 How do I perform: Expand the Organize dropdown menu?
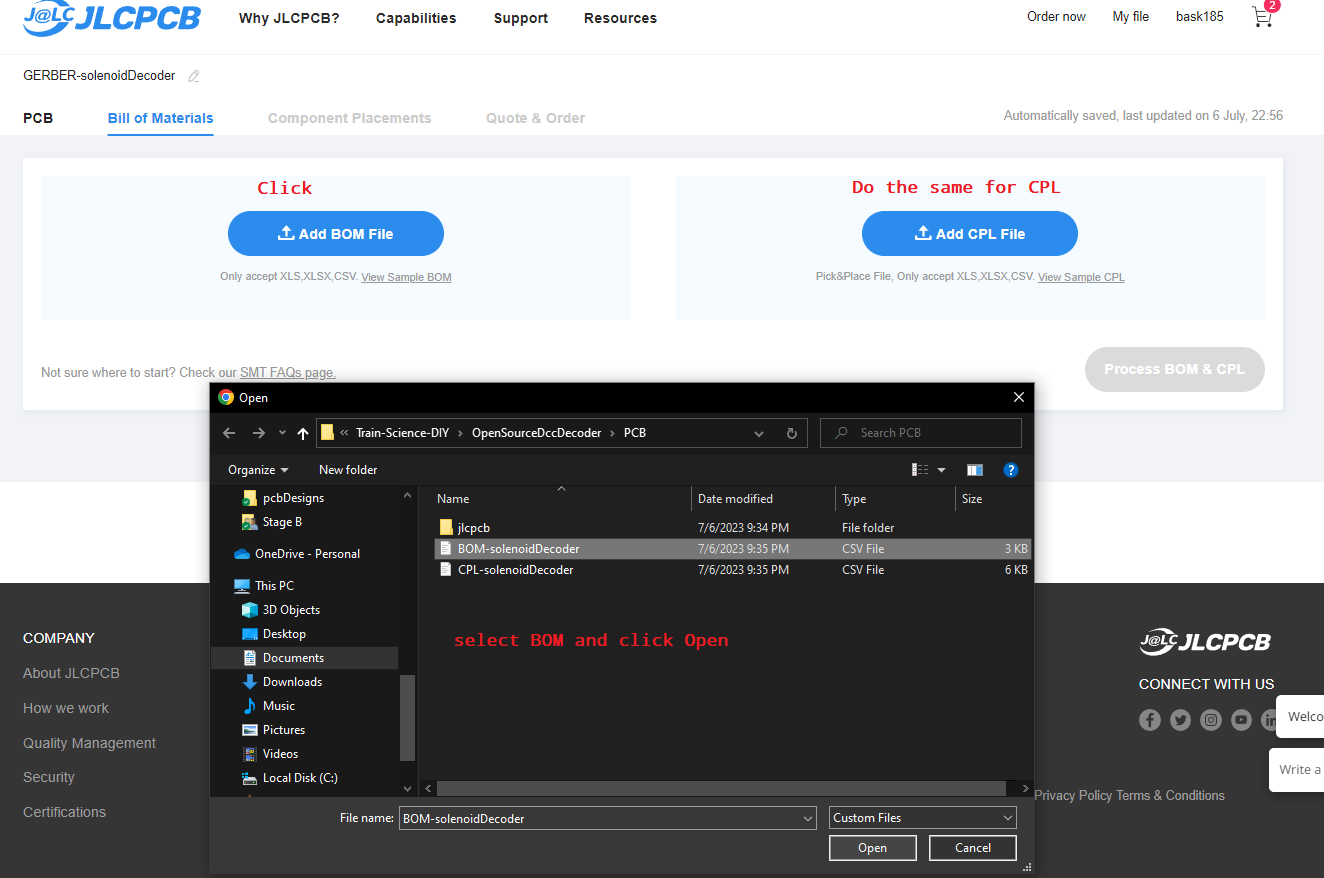click(258, 470)
